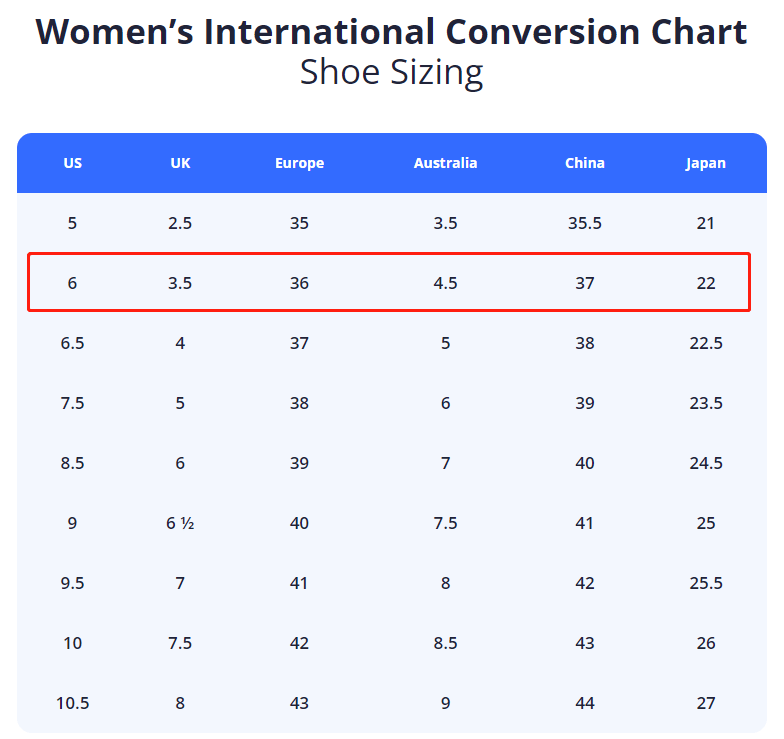
Task: Click the US column header
Action: (72, 163)
